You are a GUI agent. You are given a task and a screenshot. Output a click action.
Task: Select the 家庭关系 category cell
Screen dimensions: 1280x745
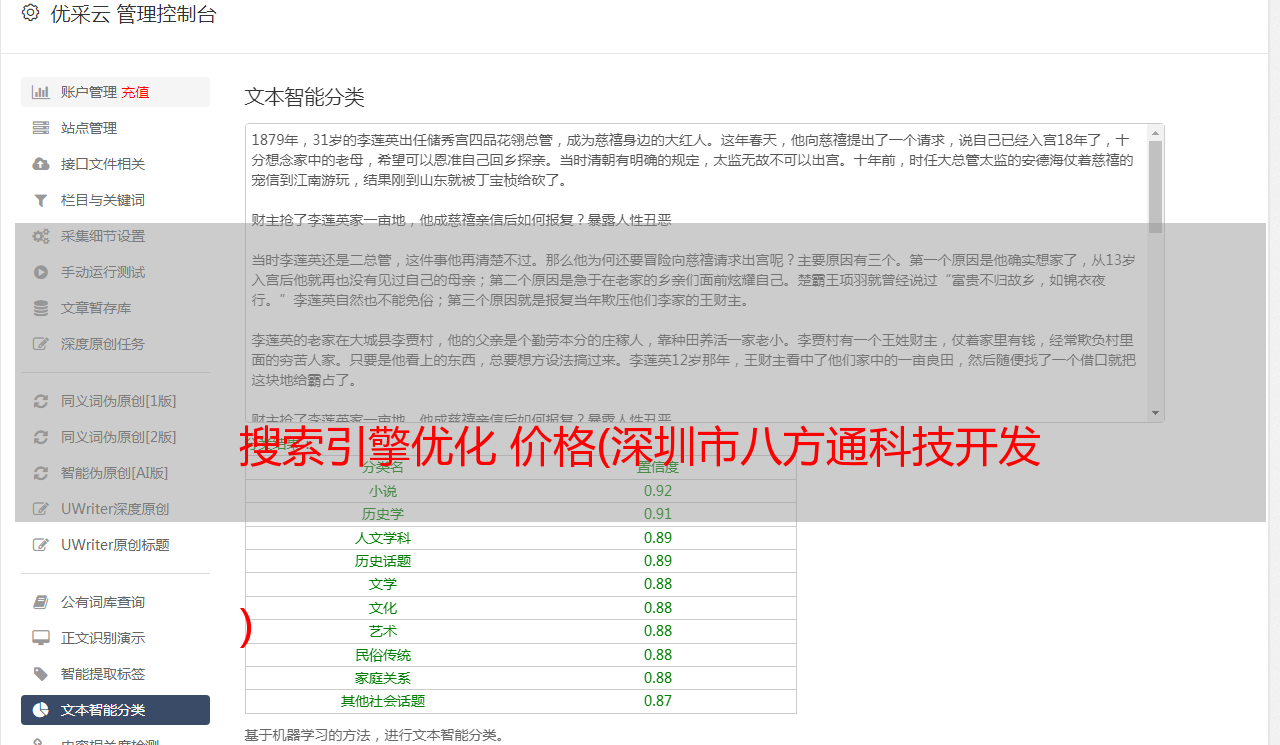point(383,678)
